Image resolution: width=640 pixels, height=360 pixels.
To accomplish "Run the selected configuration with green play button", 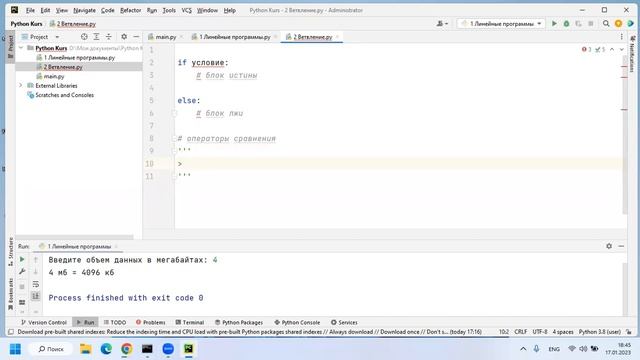I will click(x=554, y=24).
